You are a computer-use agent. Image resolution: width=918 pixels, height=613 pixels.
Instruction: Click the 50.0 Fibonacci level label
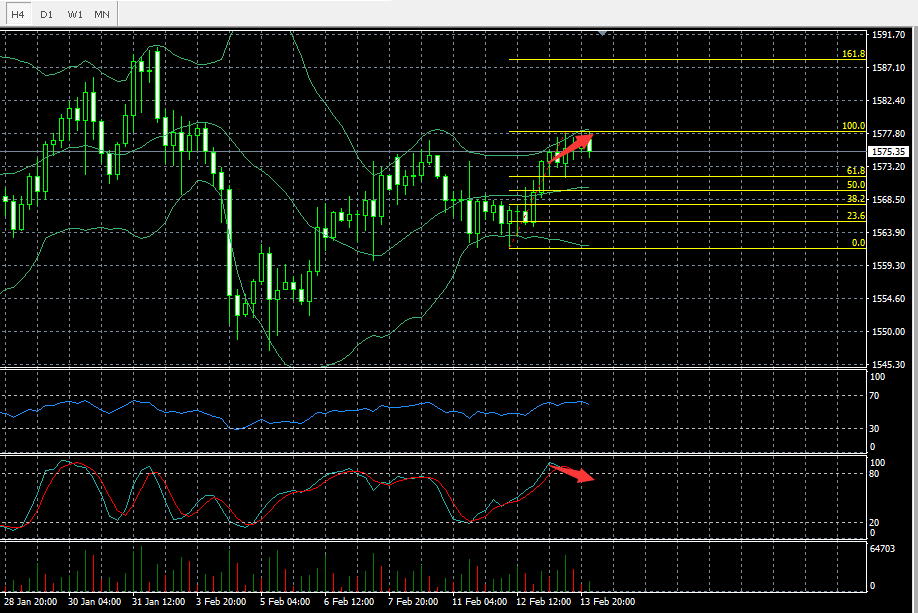[855, 184]
